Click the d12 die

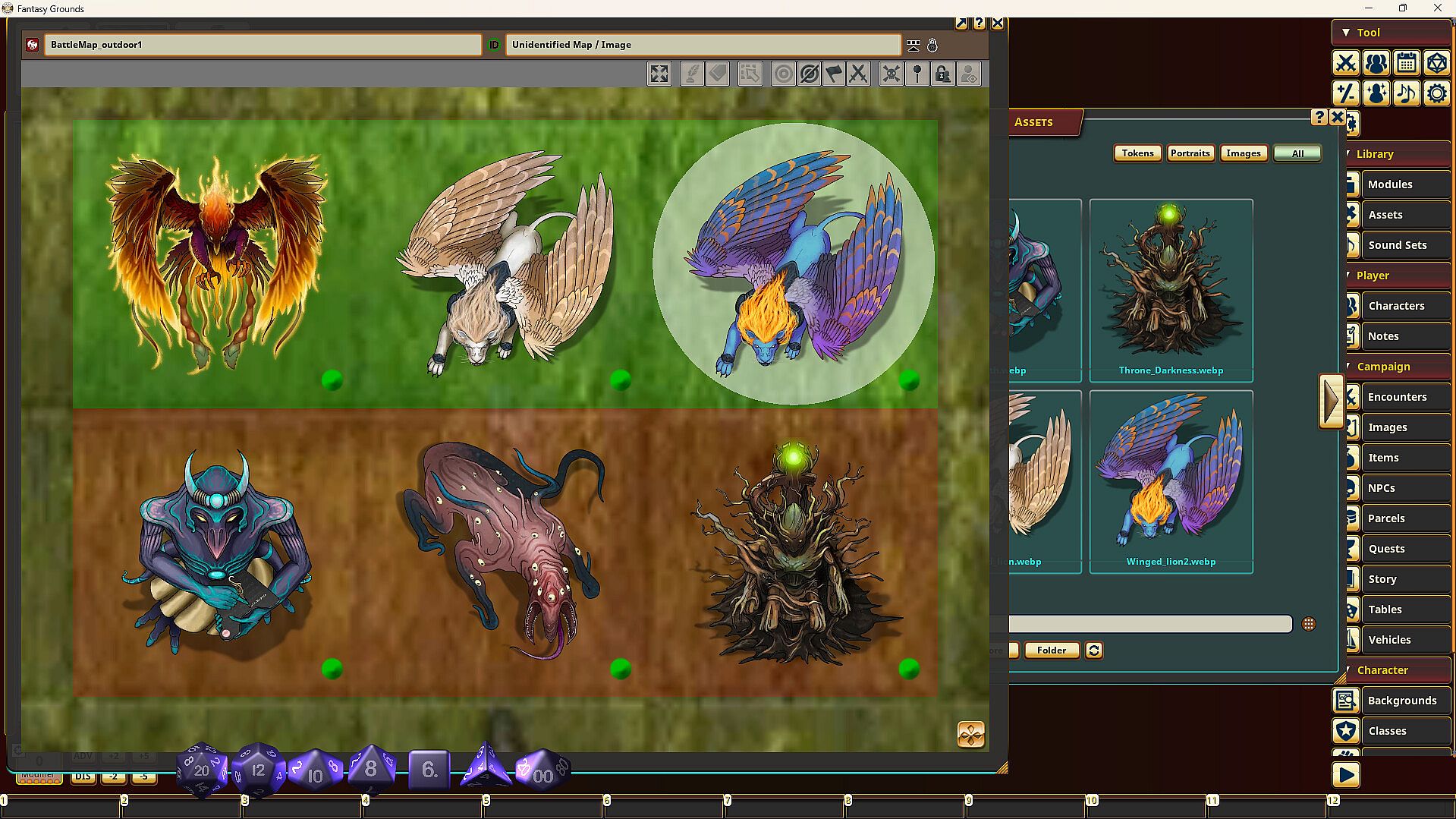[258, 770]
